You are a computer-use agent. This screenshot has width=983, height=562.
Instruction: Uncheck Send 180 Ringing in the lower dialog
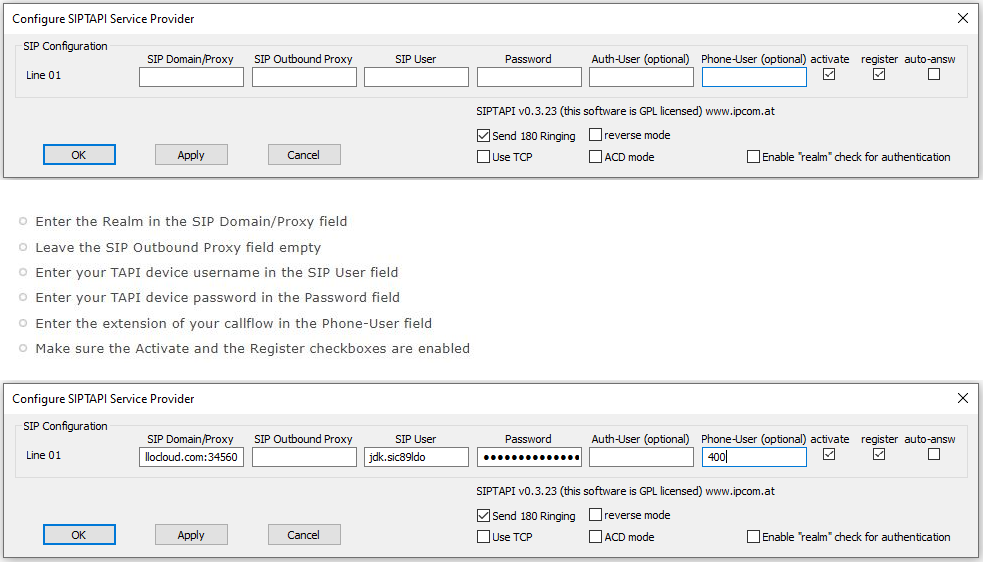point(484,516)
